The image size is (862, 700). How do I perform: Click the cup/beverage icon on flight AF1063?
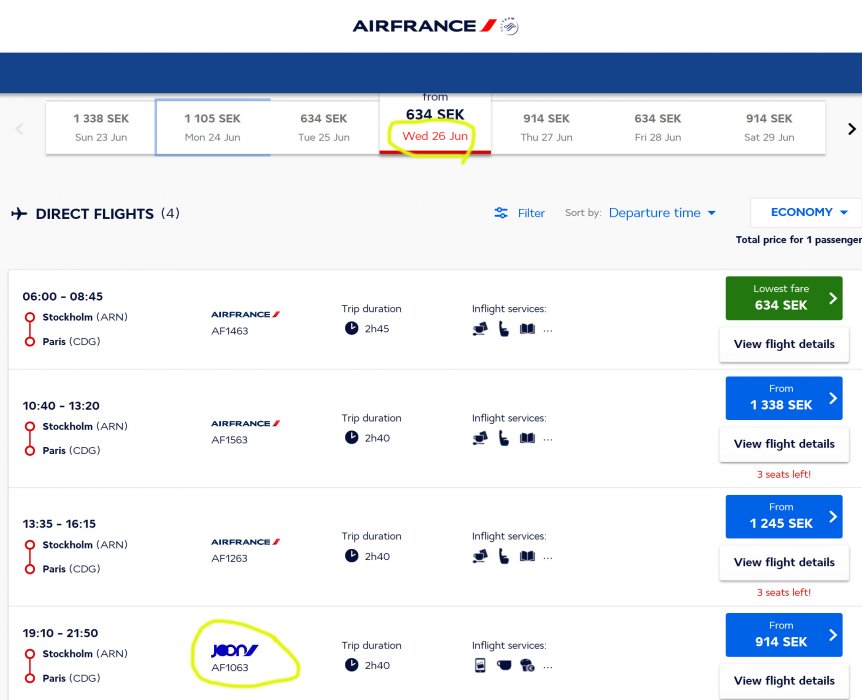(x=503, y=665)
